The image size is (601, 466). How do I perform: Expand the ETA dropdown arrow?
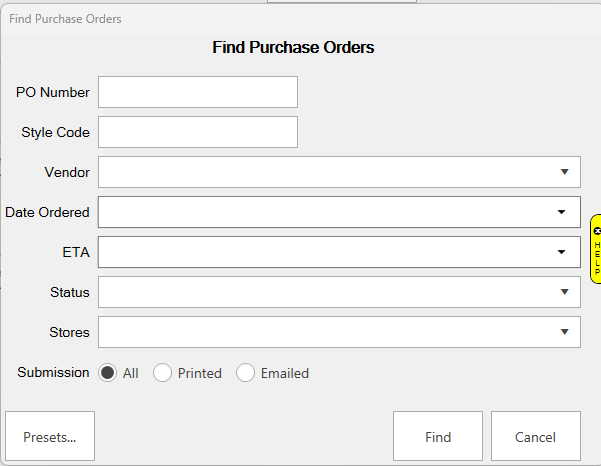(561, 252)
